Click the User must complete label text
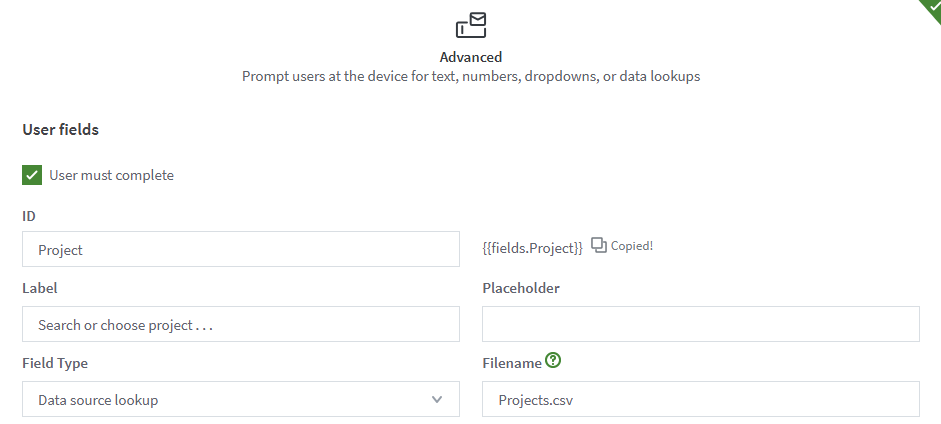This screenshot has width=941, height=424. [x=111, y=175]
